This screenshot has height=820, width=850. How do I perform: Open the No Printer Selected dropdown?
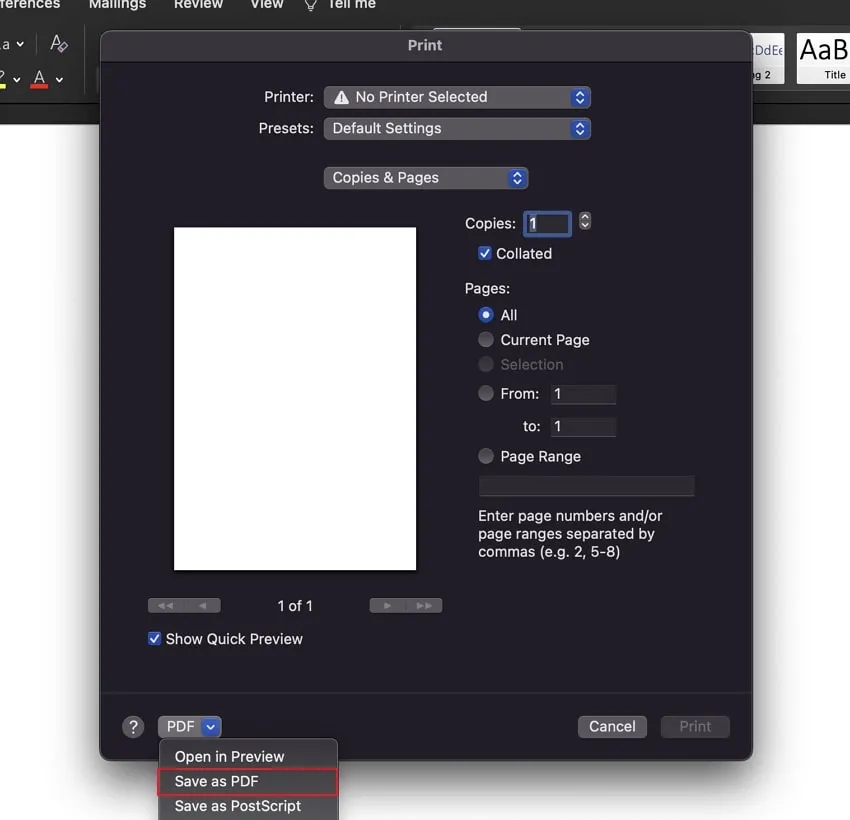coord(457,97)
